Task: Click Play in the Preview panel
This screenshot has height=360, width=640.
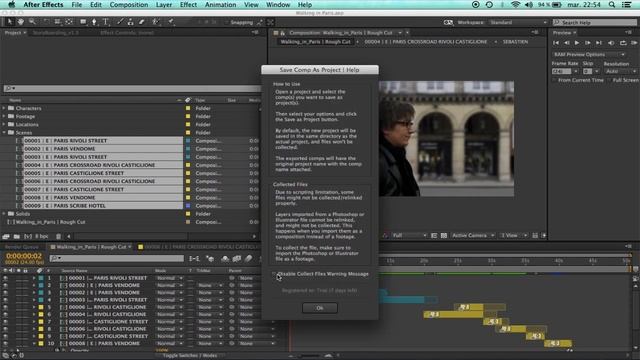Action: [577, 42]
